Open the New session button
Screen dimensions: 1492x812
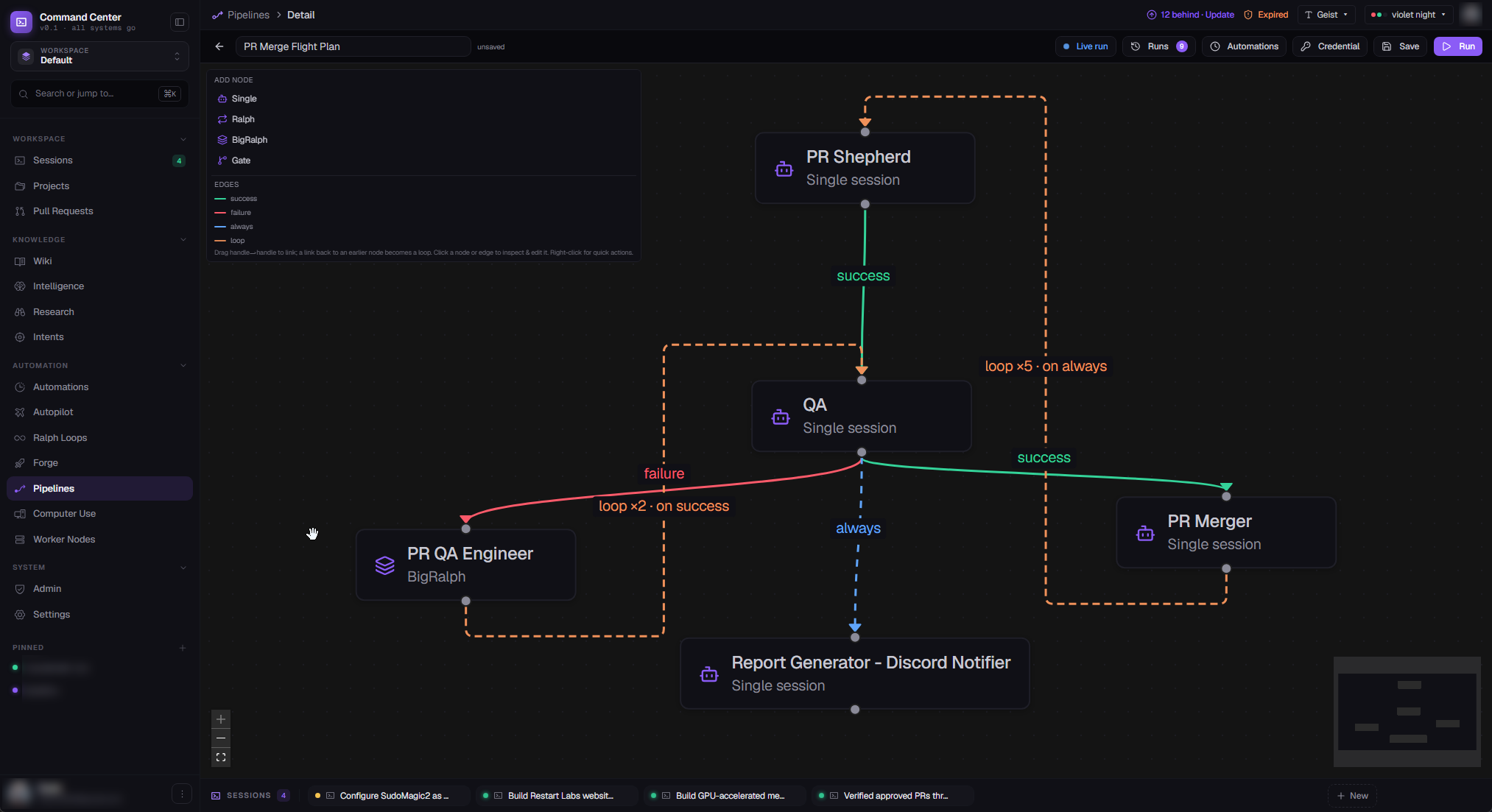point(1352,796)
